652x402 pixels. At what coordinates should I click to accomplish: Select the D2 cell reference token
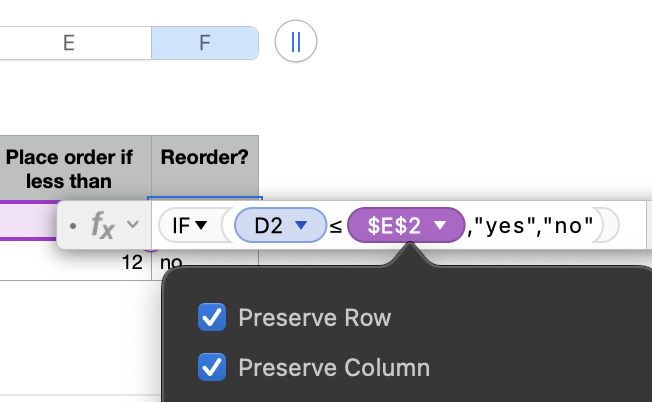click(268, 227)
